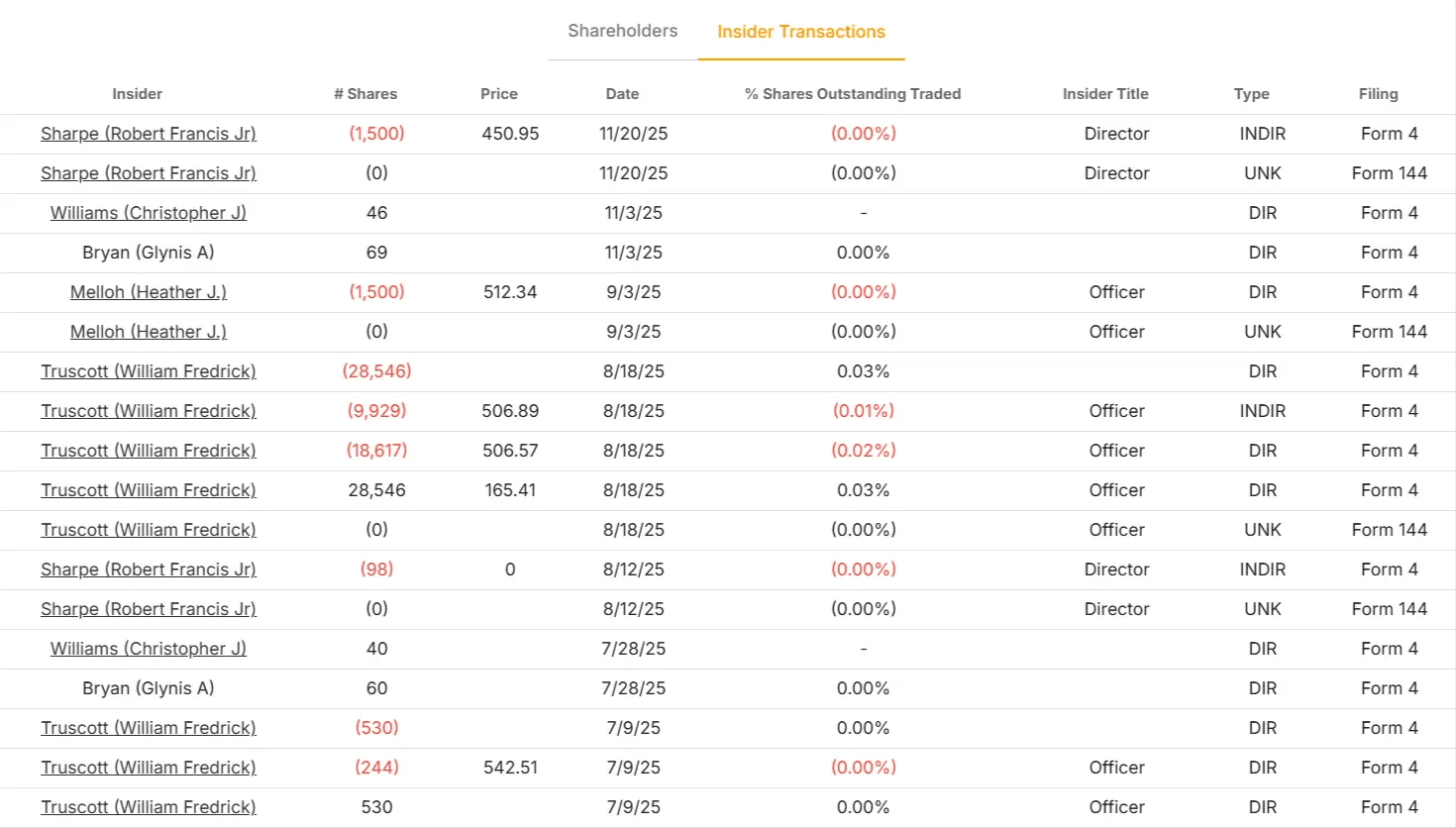Switch to the Shareholders tab
The image size is (1456, 828).
[622, 31]
